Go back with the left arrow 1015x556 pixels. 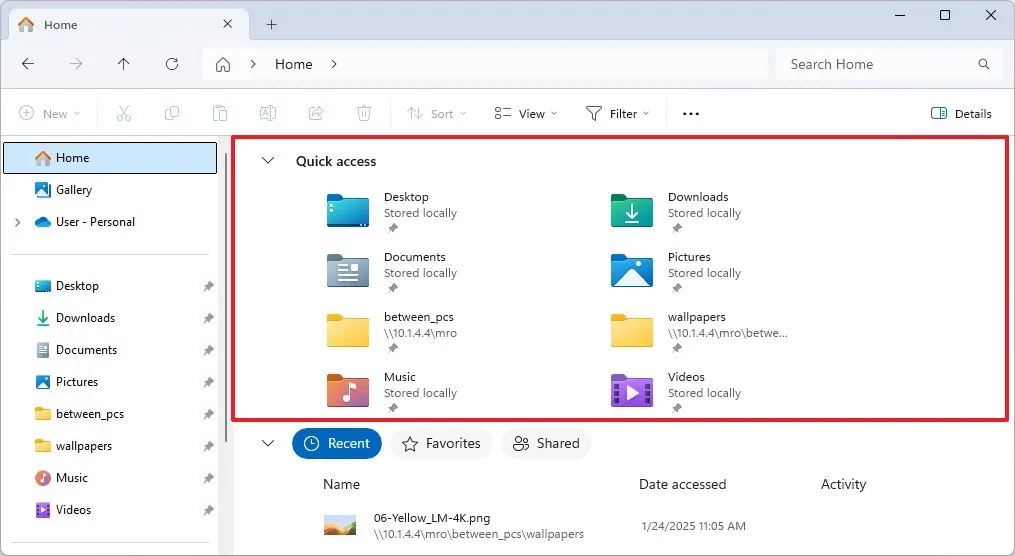tap(28, 63)
